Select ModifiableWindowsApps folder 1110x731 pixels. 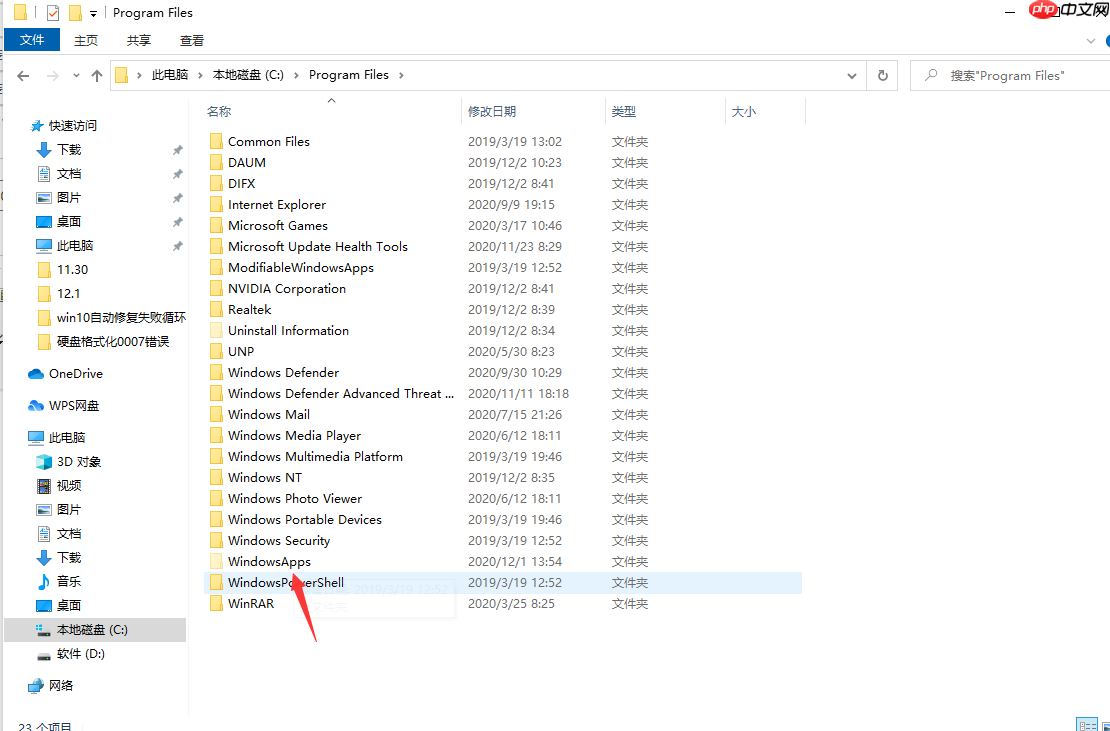[301, 267]
